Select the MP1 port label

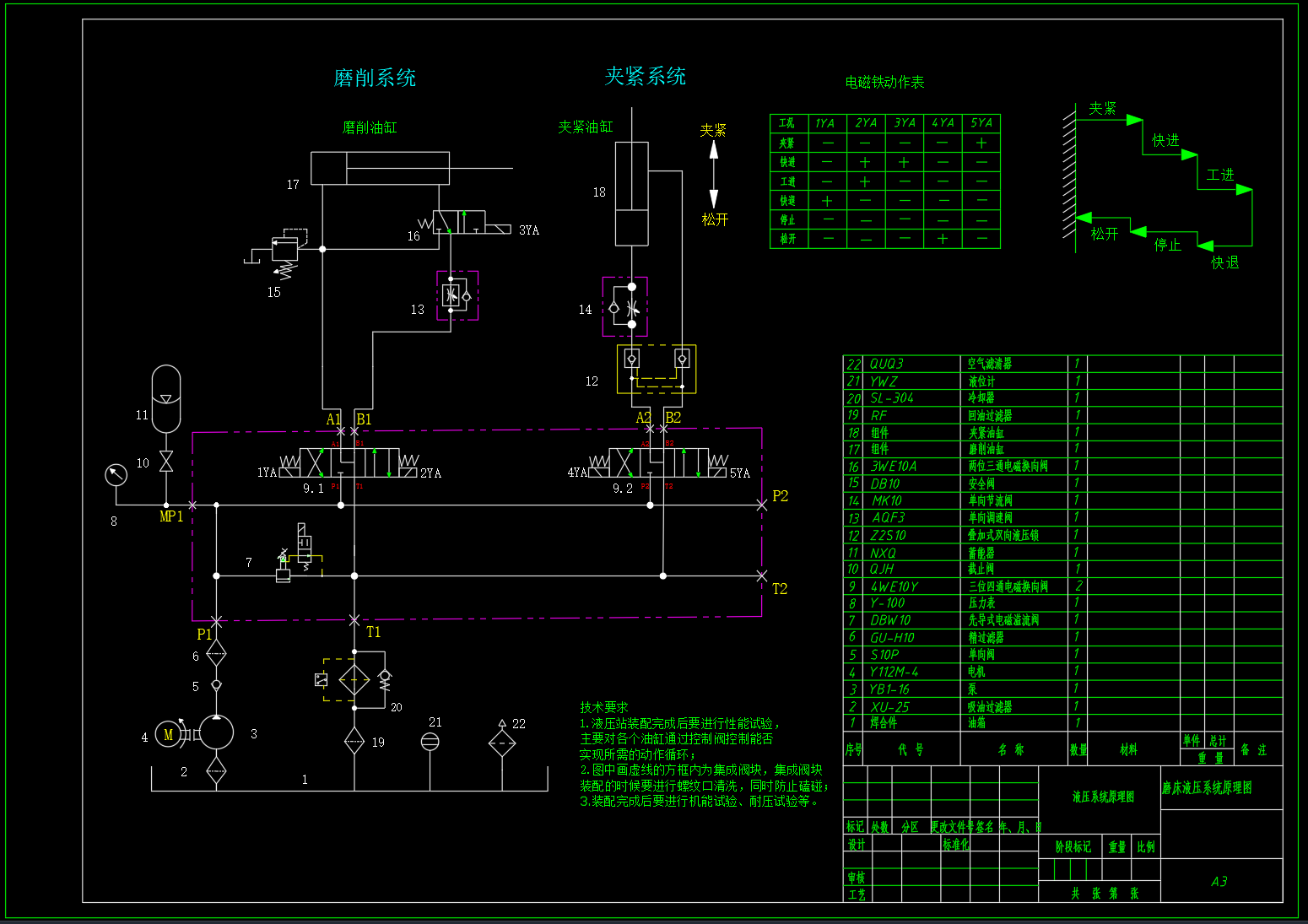point(171,516)
